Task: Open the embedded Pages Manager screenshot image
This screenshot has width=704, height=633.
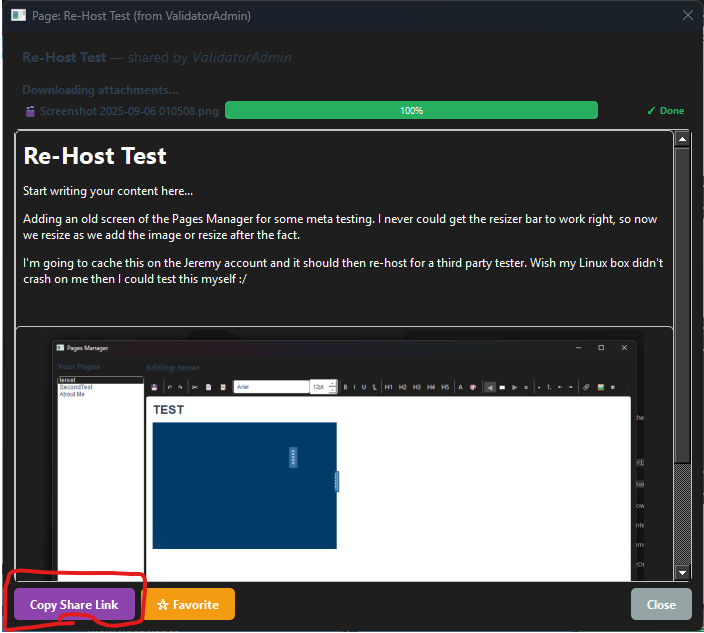Action: click(344, 455)
